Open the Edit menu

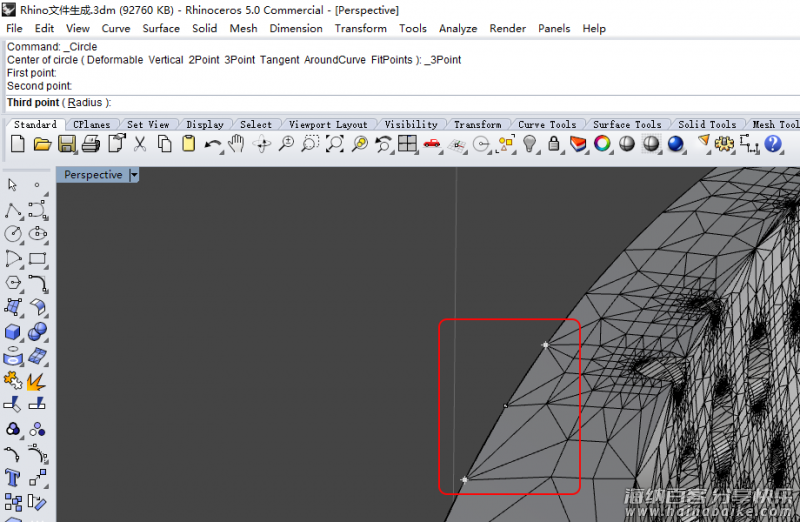(x=44, y=29)
